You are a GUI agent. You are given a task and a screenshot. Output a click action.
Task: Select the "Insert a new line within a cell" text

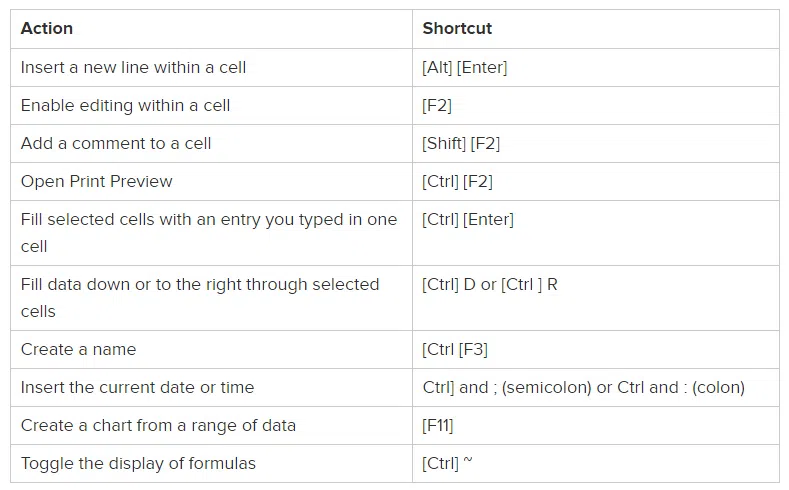[x=133, y=68]
